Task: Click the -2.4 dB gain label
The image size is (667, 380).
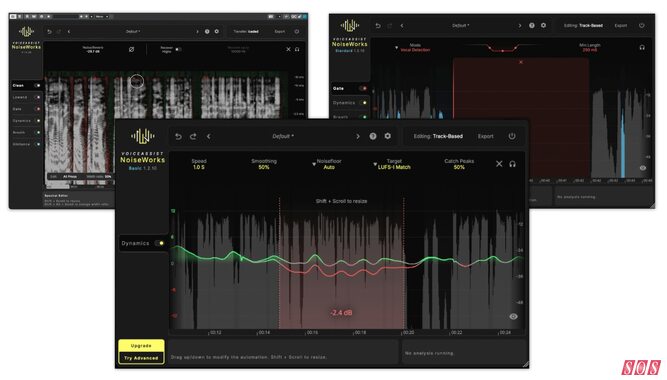Action: (341, 313)
